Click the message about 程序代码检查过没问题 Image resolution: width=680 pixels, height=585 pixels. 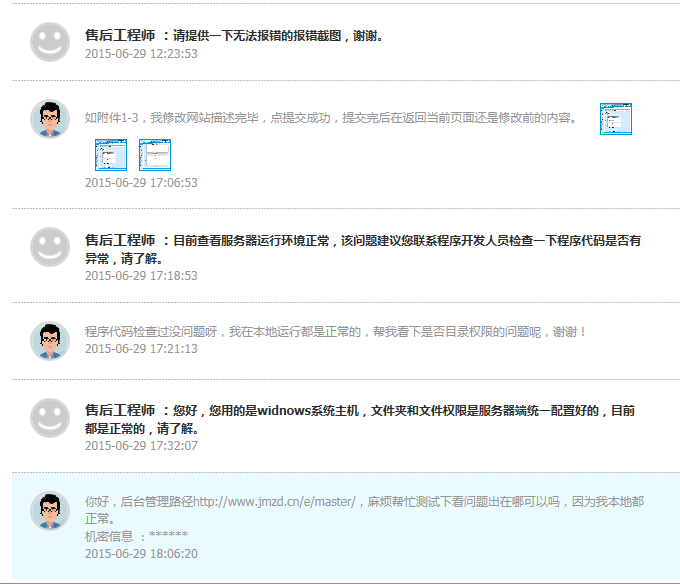[x=336, y=332]
